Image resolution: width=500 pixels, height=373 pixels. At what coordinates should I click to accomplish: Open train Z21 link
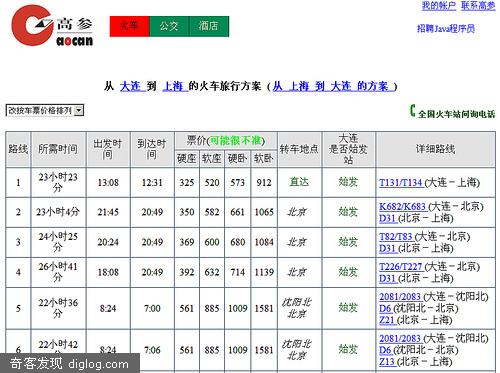[387, 320]
